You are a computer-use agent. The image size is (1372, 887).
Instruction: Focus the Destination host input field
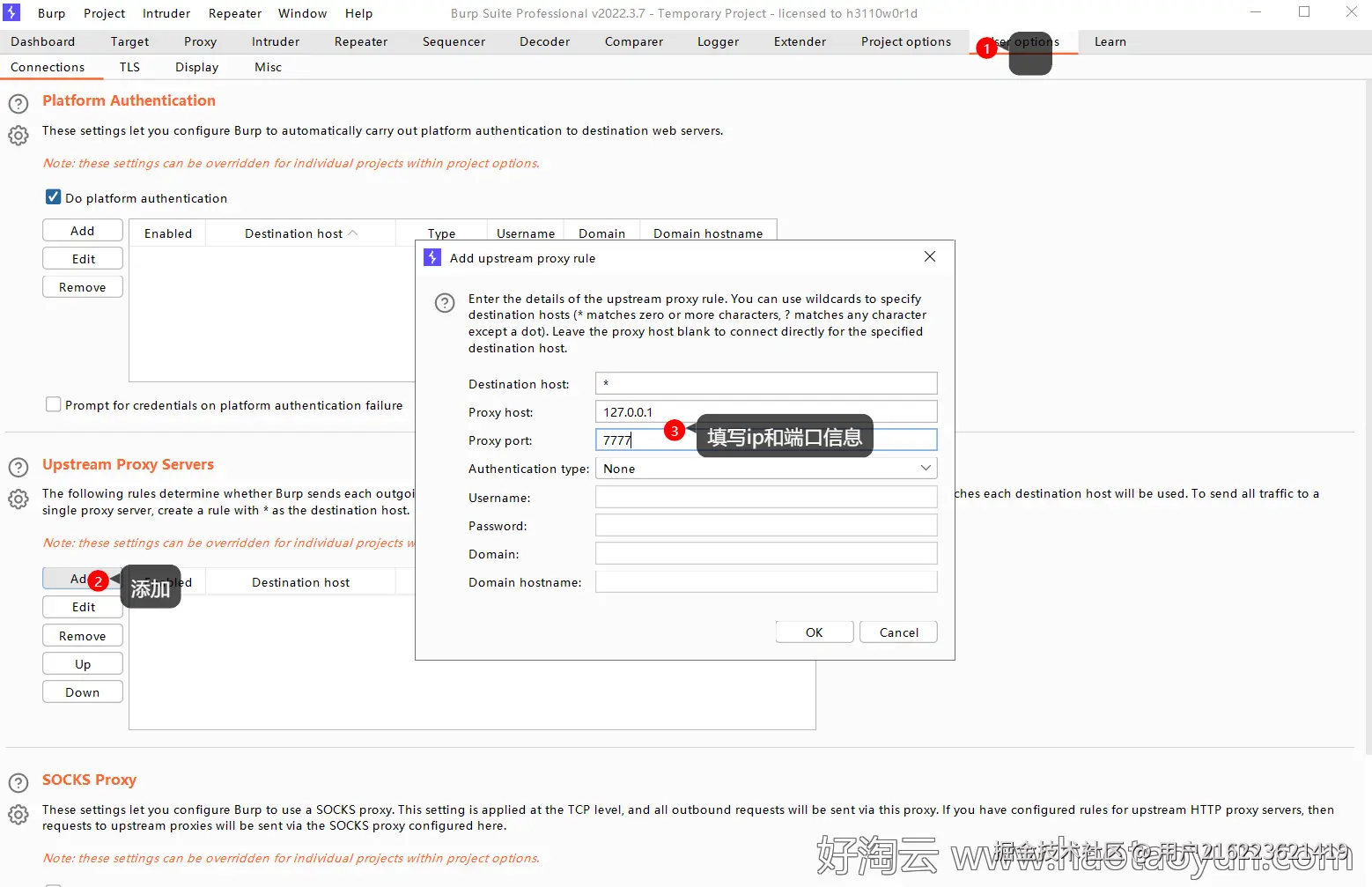click(766, 383)
